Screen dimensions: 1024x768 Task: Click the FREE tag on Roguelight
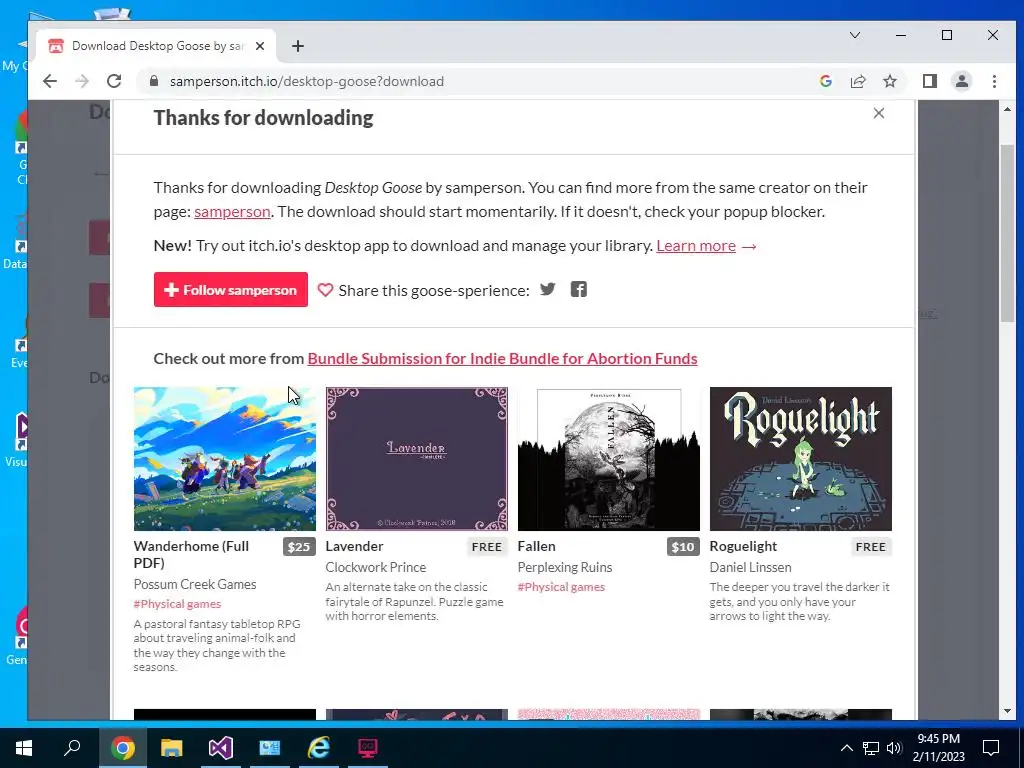(871, 547)
